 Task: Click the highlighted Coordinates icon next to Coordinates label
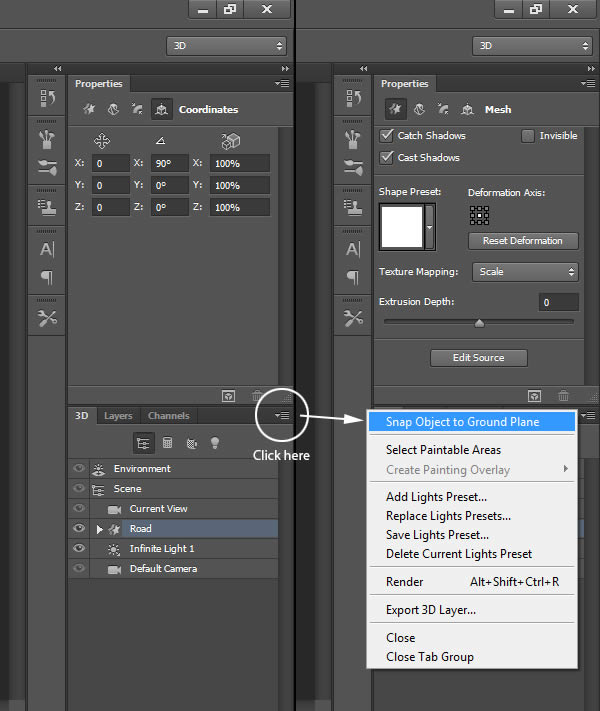[161, 109]
